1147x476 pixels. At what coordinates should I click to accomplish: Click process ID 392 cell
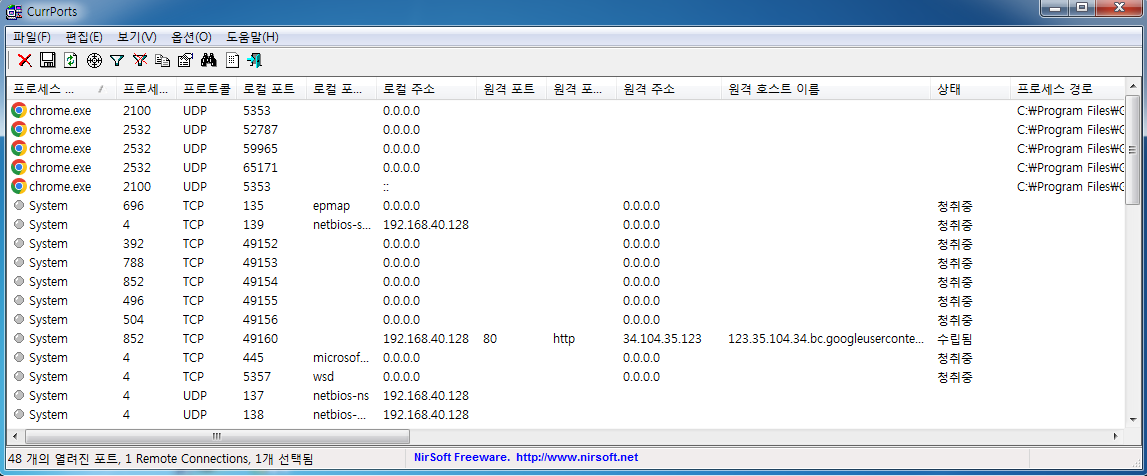[x=133, y=243]
